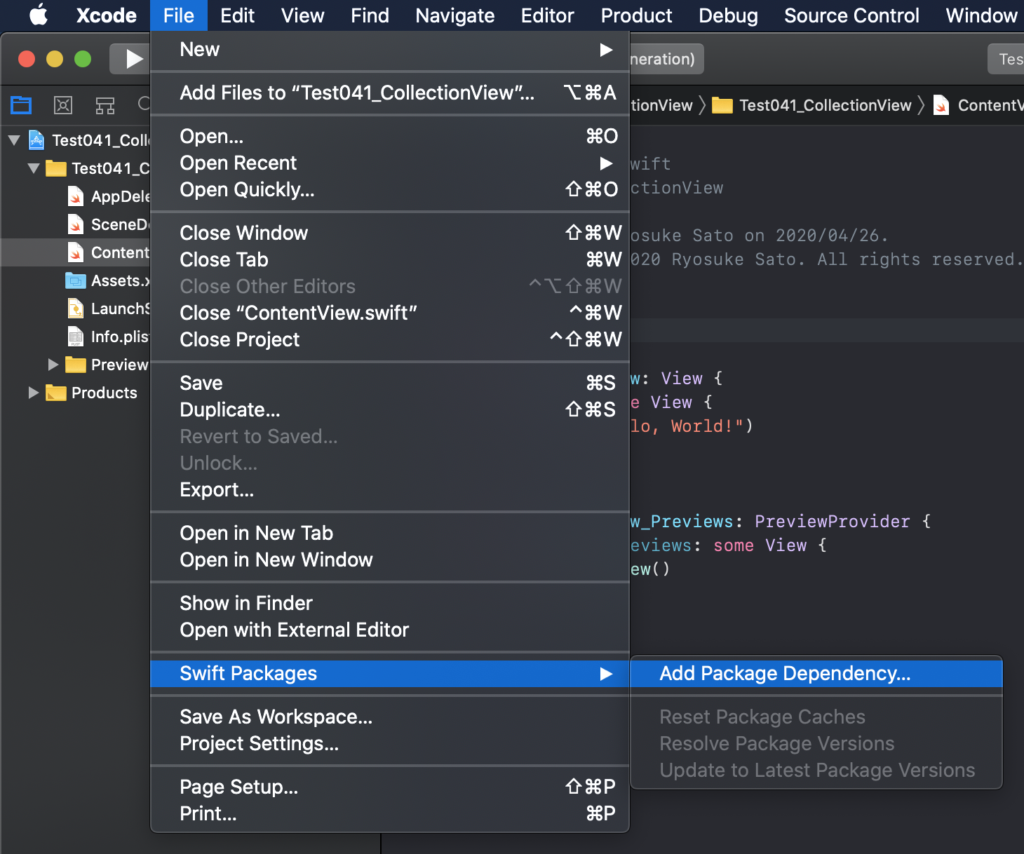Open the Debug menu
Screen dimensions: 1024x854
click(x=728, y=15)
